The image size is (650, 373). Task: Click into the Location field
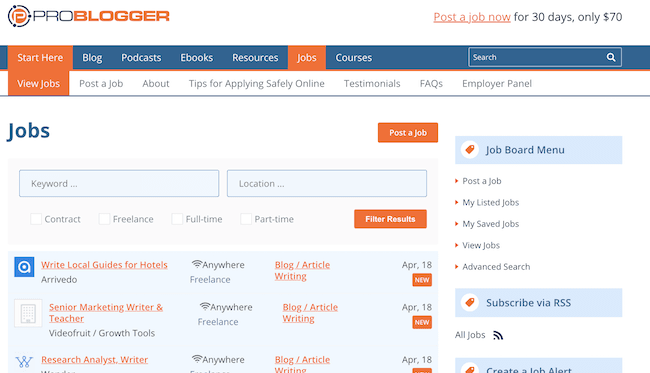point(327,183)
